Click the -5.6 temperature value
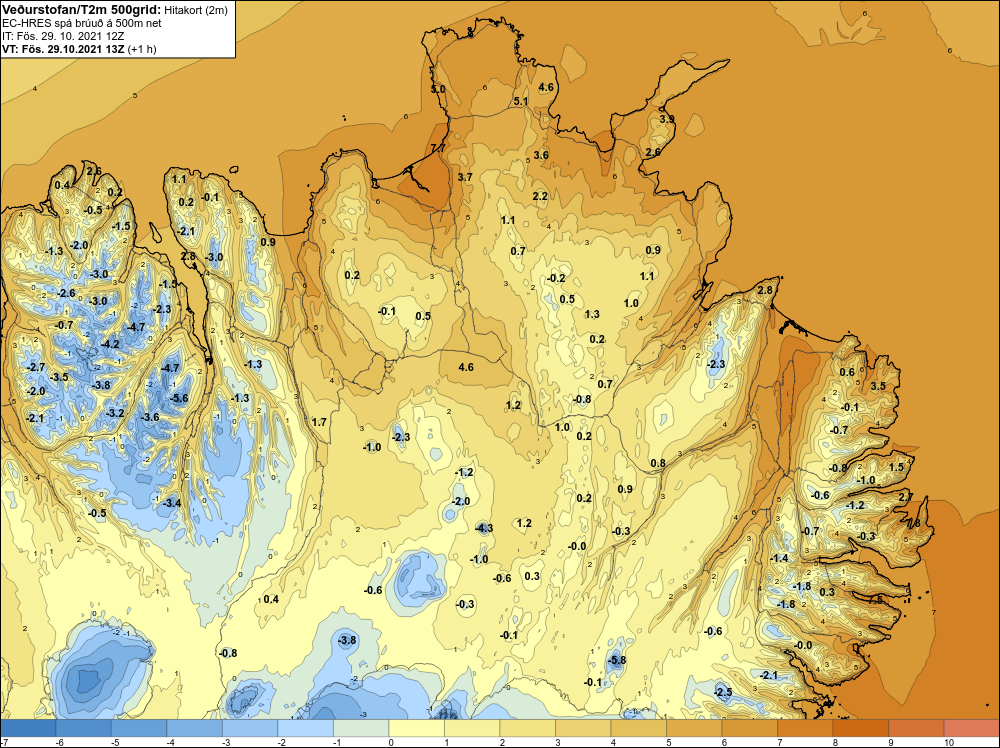 pos(179,398)
